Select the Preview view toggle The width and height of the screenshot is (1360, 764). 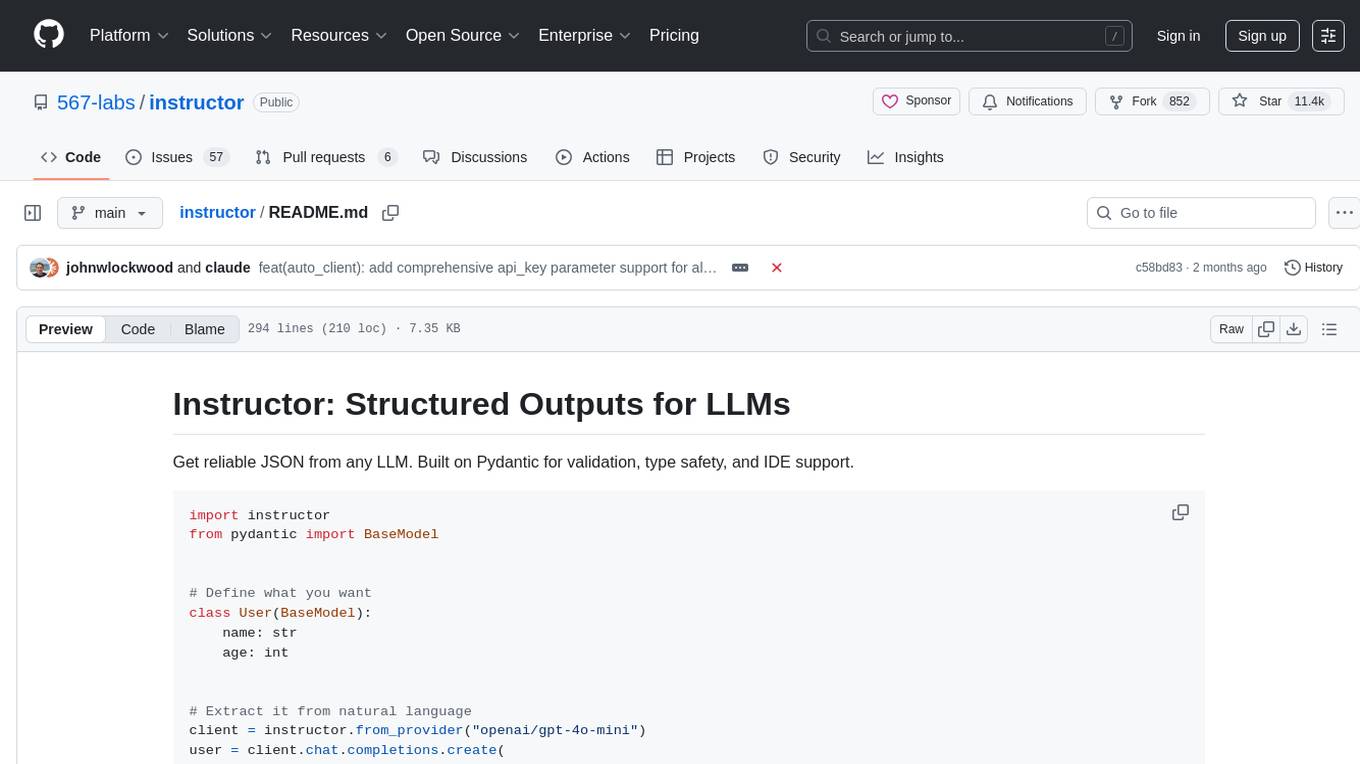pyautogui.click(x=66, y=329)
